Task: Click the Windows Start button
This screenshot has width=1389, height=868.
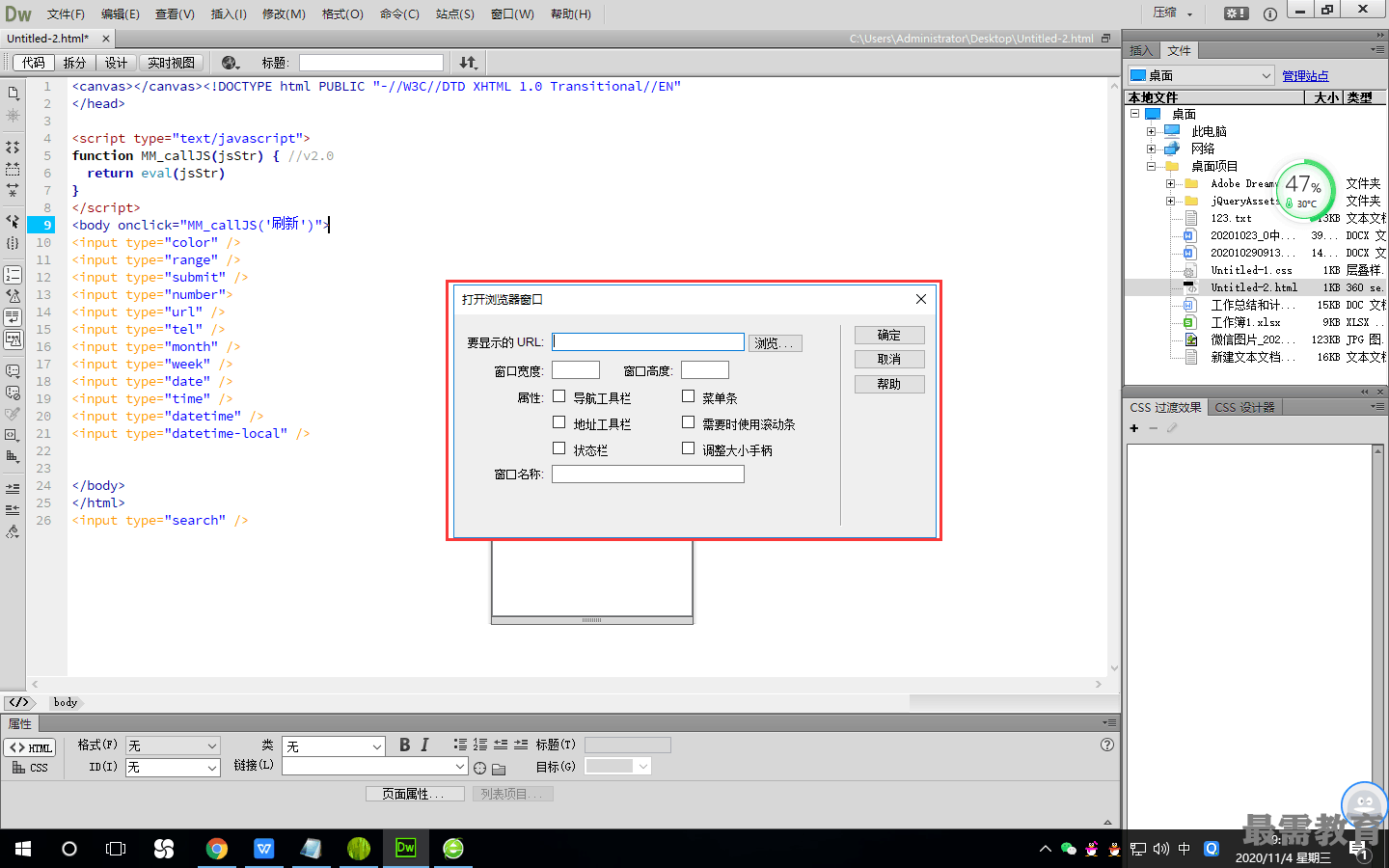Action: pos(22,849)
